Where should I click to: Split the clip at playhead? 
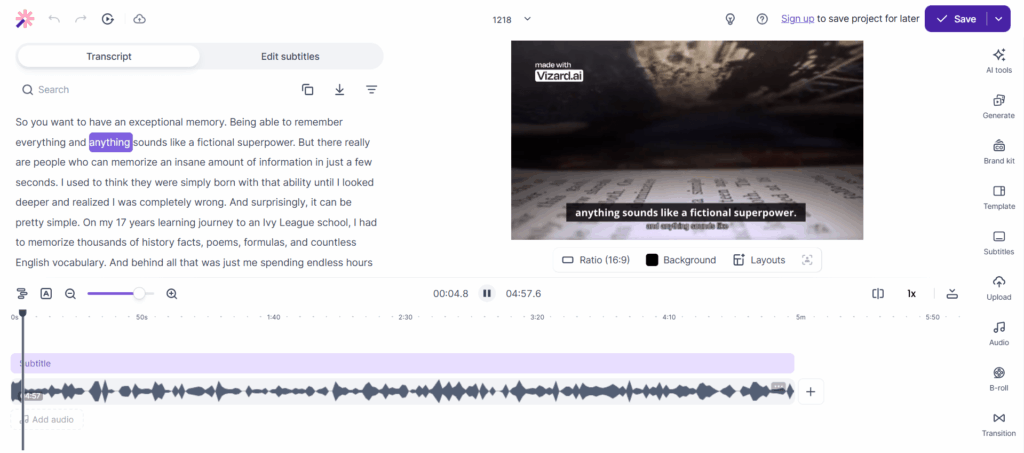click(878, 294)
